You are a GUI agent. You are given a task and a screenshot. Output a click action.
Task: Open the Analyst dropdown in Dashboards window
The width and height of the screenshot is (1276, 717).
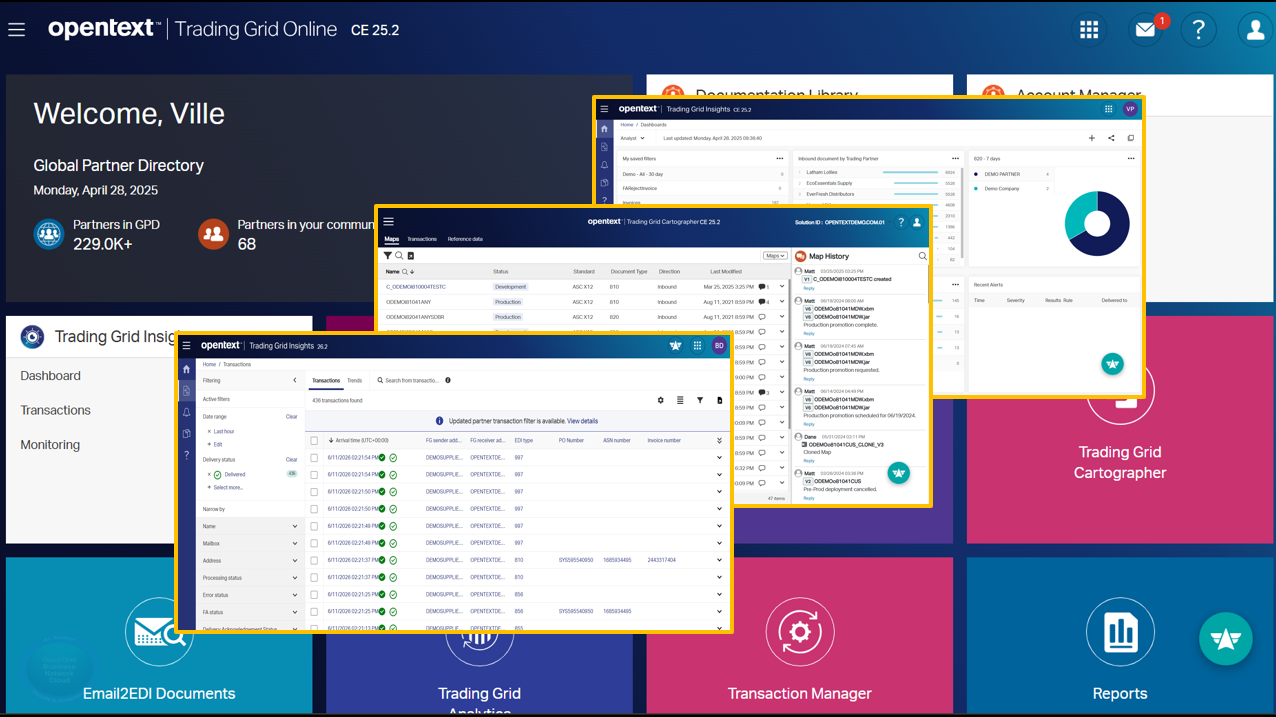point(632,139)
